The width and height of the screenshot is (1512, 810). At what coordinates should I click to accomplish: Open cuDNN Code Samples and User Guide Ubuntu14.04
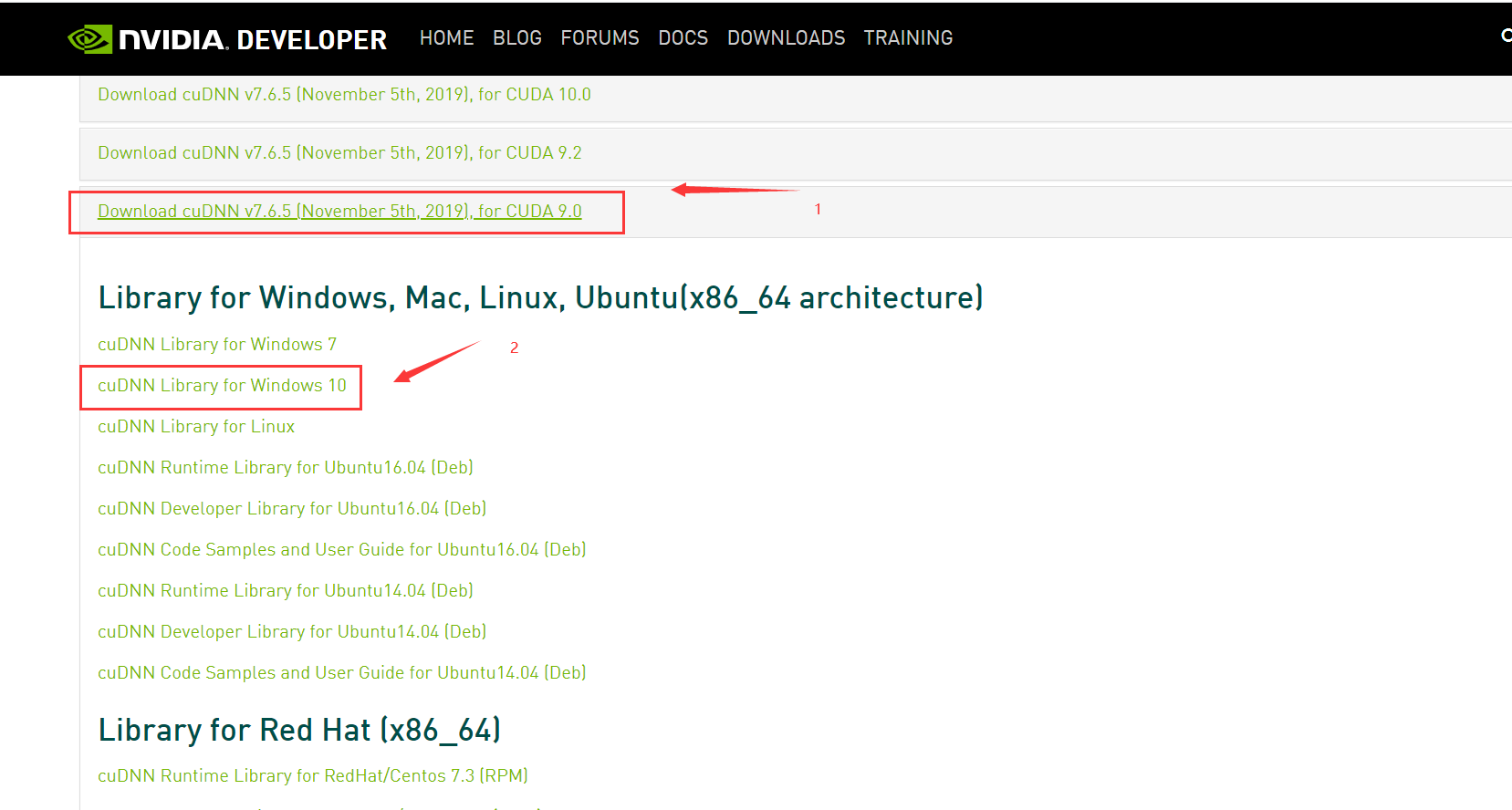pyautogui.click(x=342, y=673)
